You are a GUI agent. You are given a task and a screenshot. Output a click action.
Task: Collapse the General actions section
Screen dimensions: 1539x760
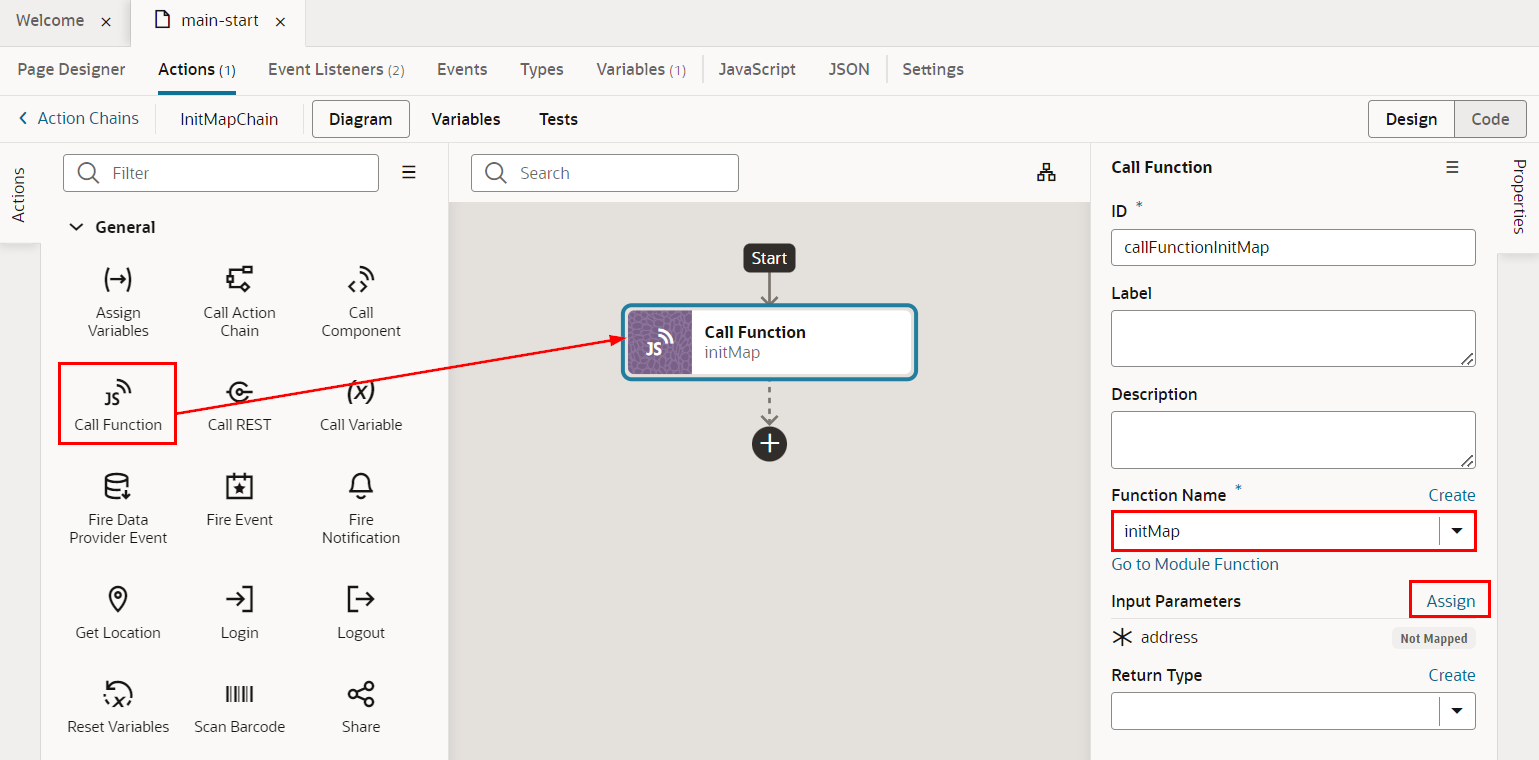point(76,227)
